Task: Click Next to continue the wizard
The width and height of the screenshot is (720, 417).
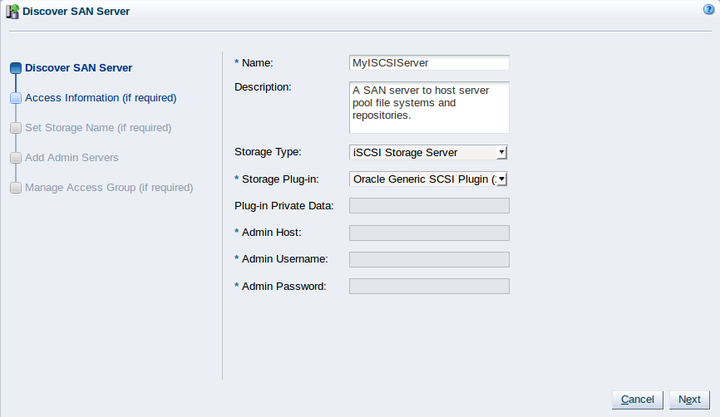Action: (689, 399)
